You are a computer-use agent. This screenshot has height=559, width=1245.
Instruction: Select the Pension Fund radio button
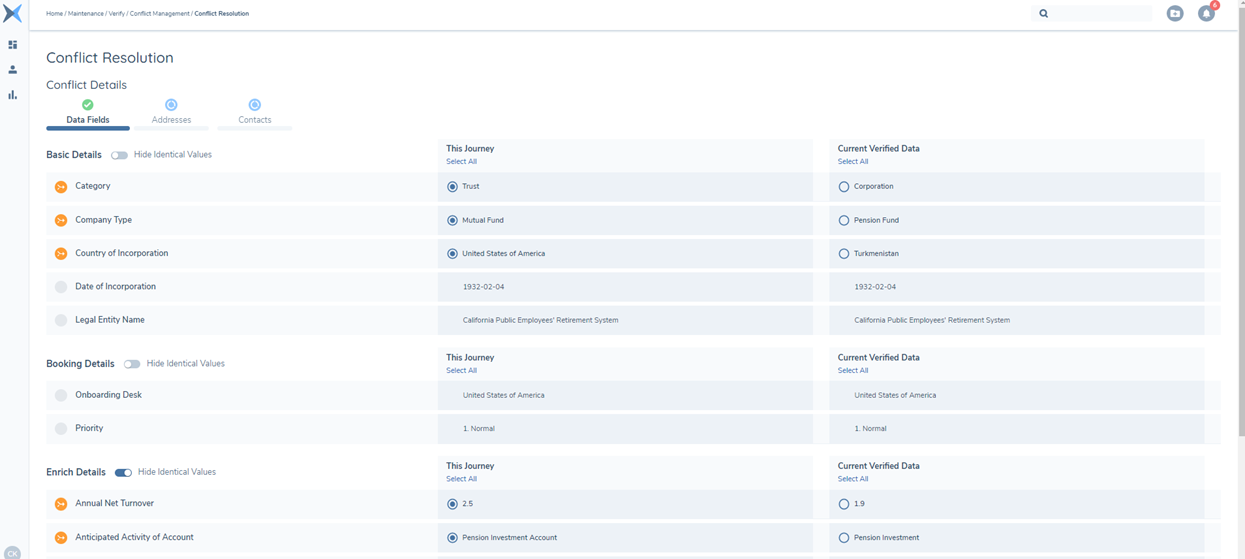[844, 220]
